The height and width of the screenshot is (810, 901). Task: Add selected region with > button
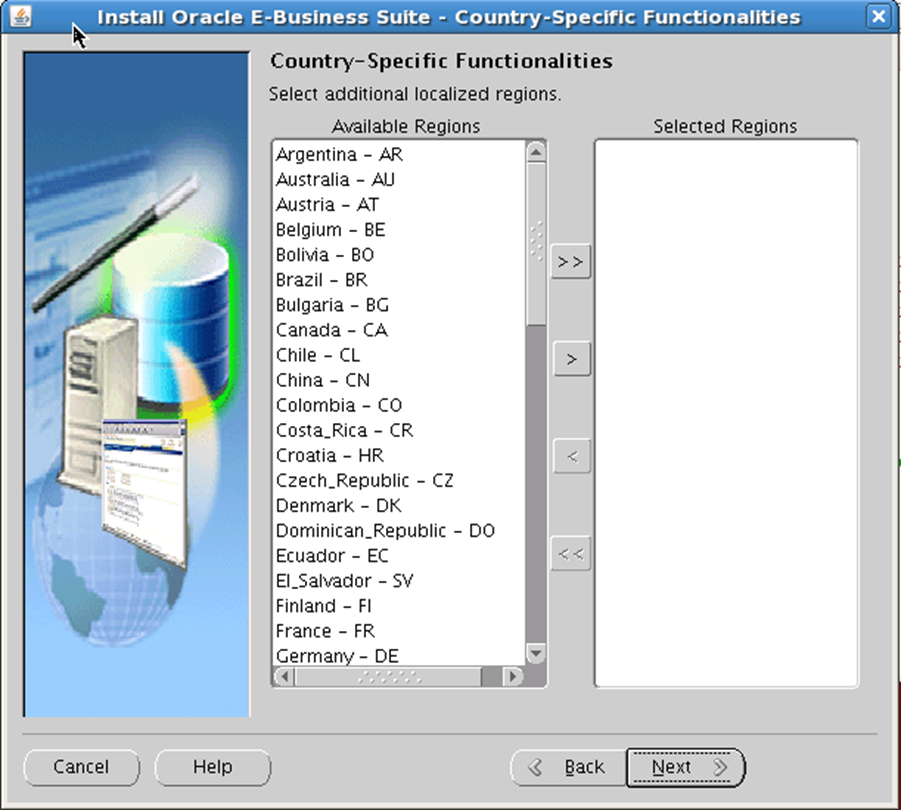[571, 360]
